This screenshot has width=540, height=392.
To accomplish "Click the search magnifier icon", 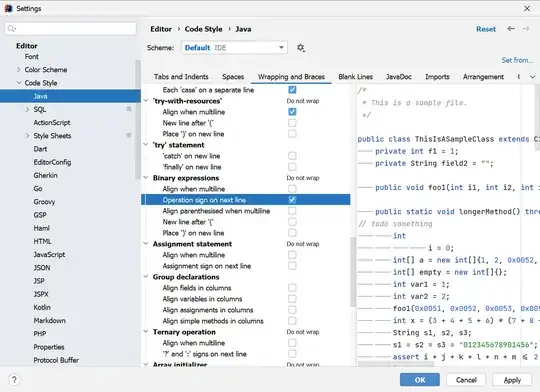I will (11, 28).
